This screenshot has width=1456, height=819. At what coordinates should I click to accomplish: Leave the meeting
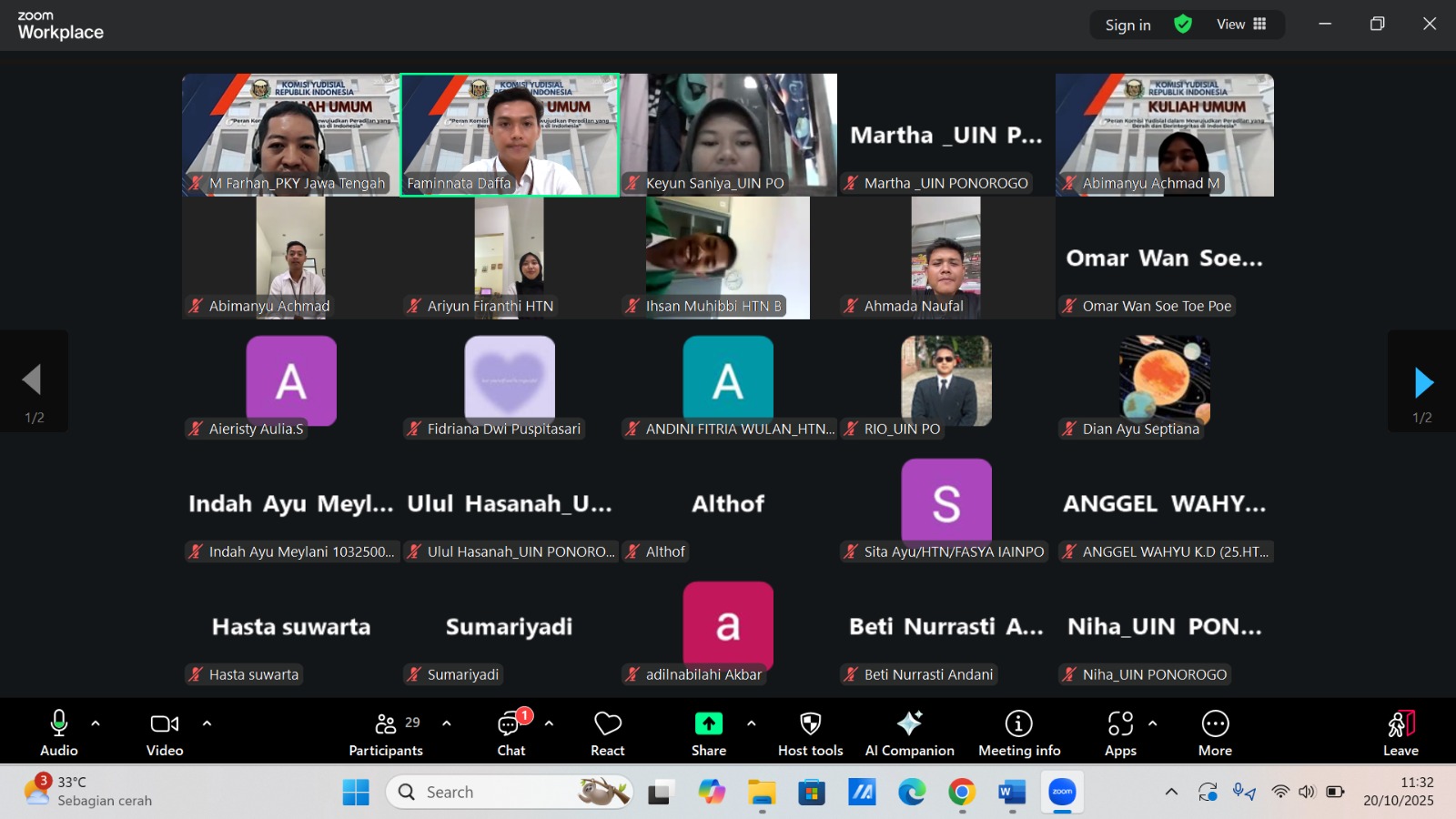(1400, 733)
